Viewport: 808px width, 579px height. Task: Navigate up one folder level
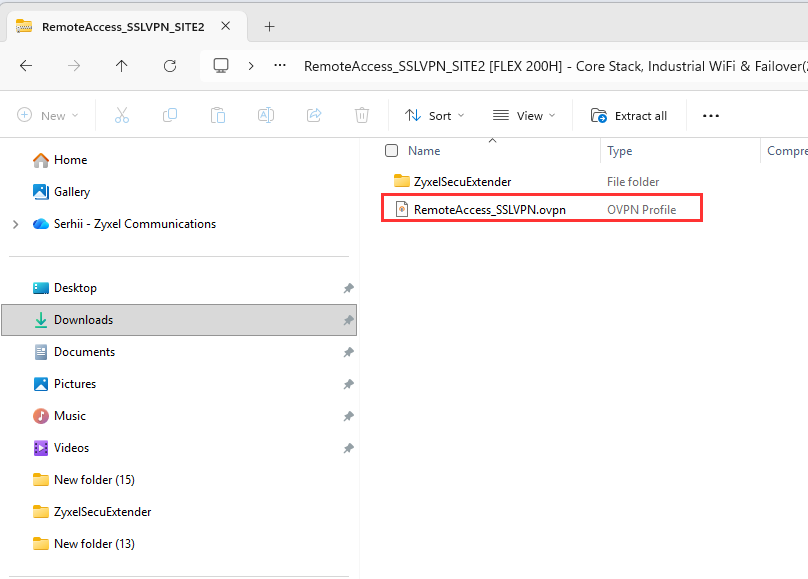click(122, 66)
